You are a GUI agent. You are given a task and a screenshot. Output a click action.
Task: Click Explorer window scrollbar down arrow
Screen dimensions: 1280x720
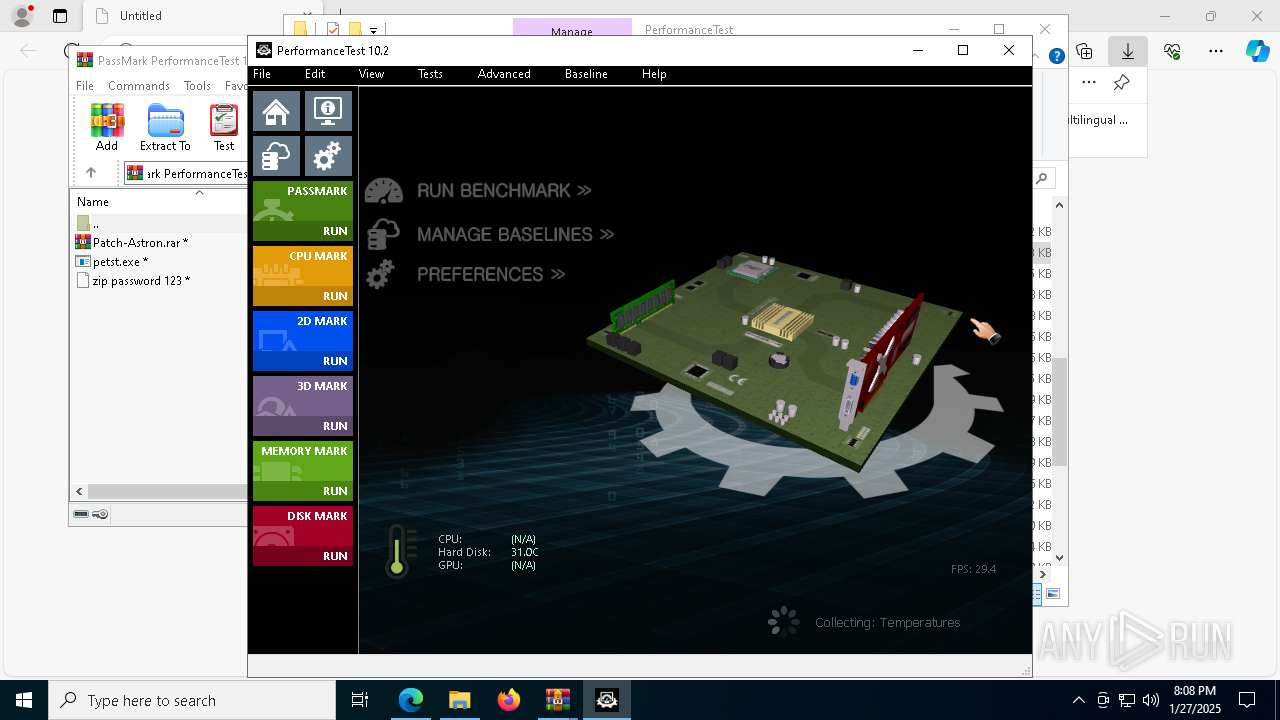pyautogui.click(x=1059, y=558)
